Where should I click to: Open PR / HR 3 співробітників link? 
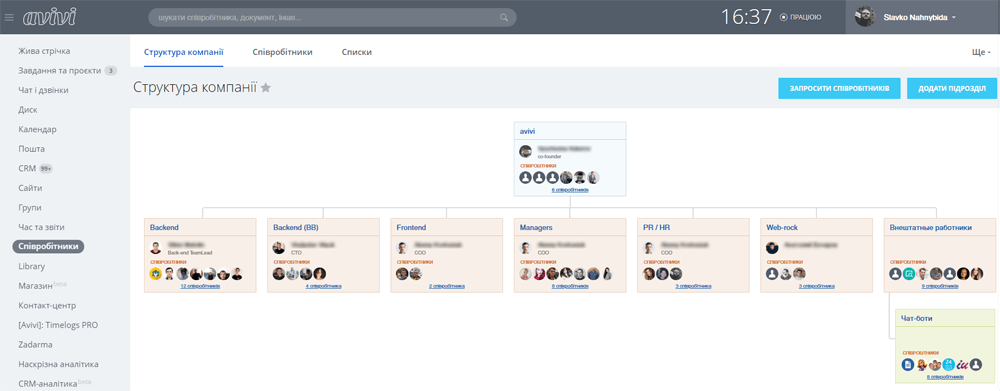point(693,286)
